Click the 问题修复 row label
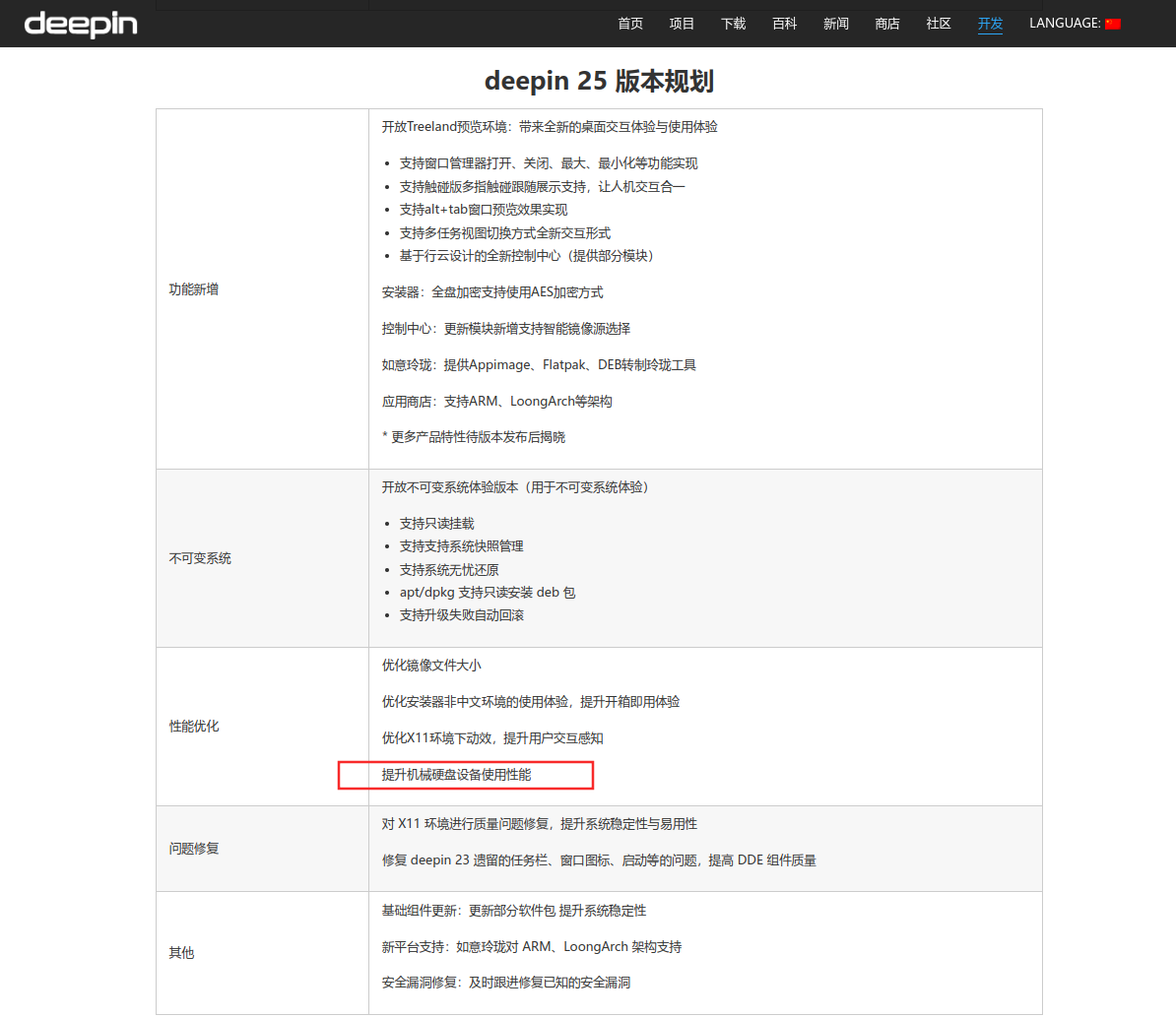The width and height of the screenshot is (1176, 1018). pos(193,849)
